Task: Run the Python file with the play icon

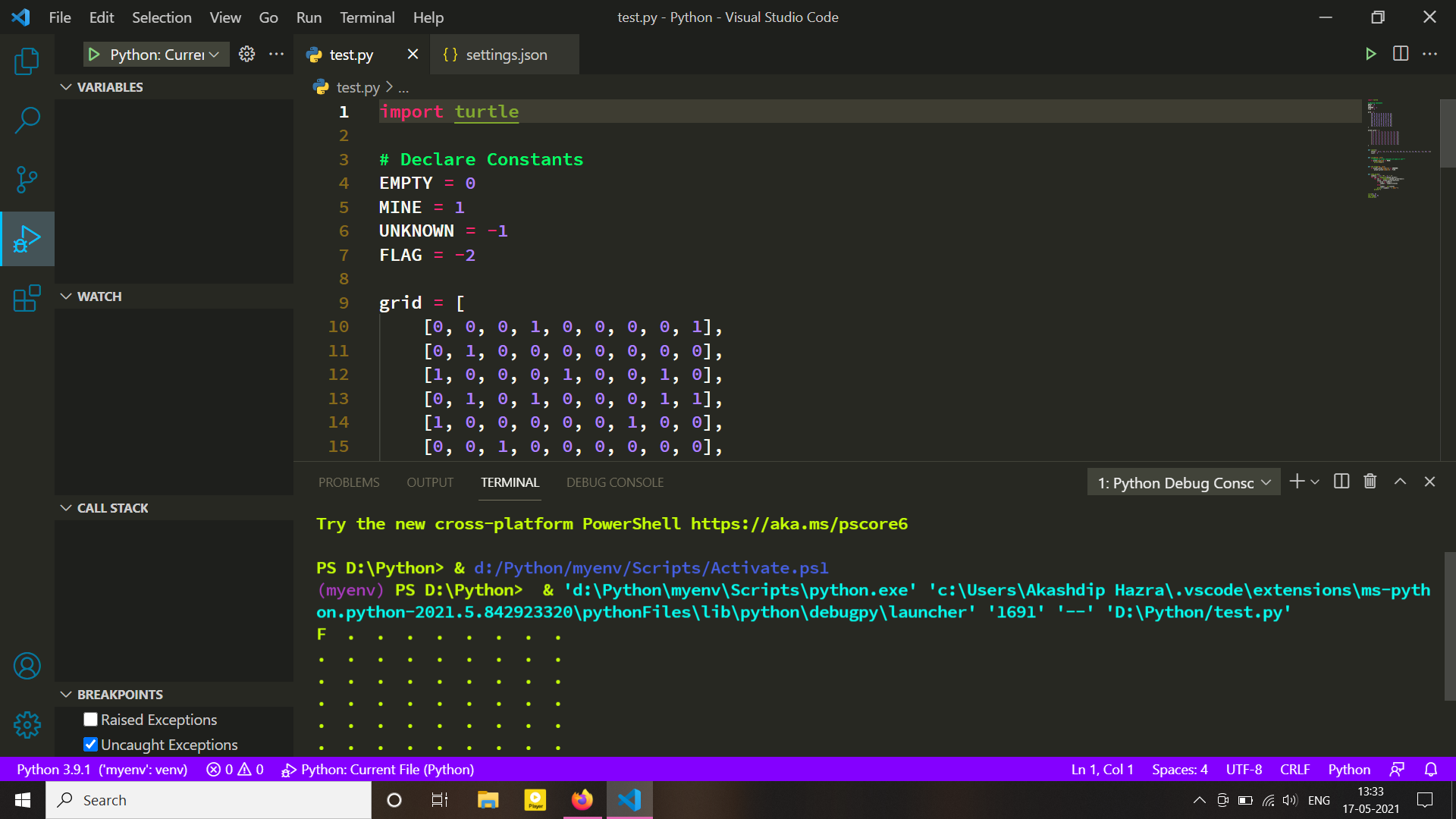Action: (1370, 54)
